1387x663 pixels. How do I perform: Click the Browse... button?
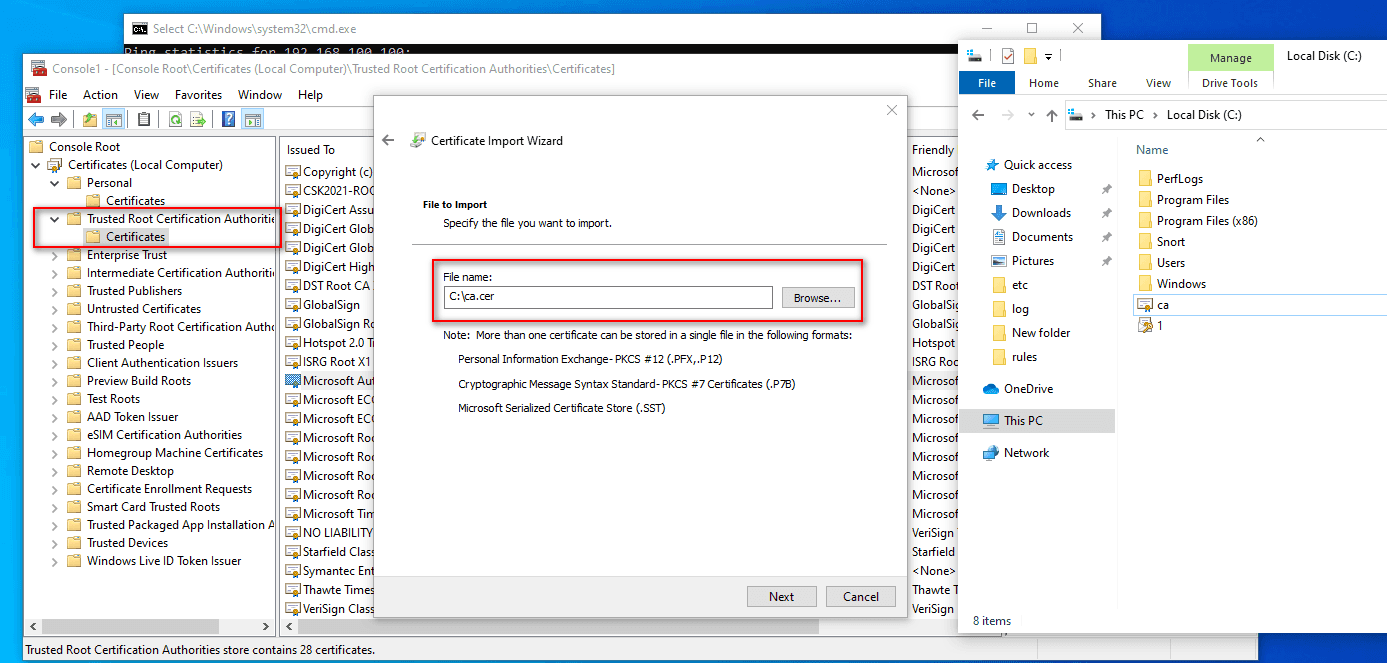point(817,297)
